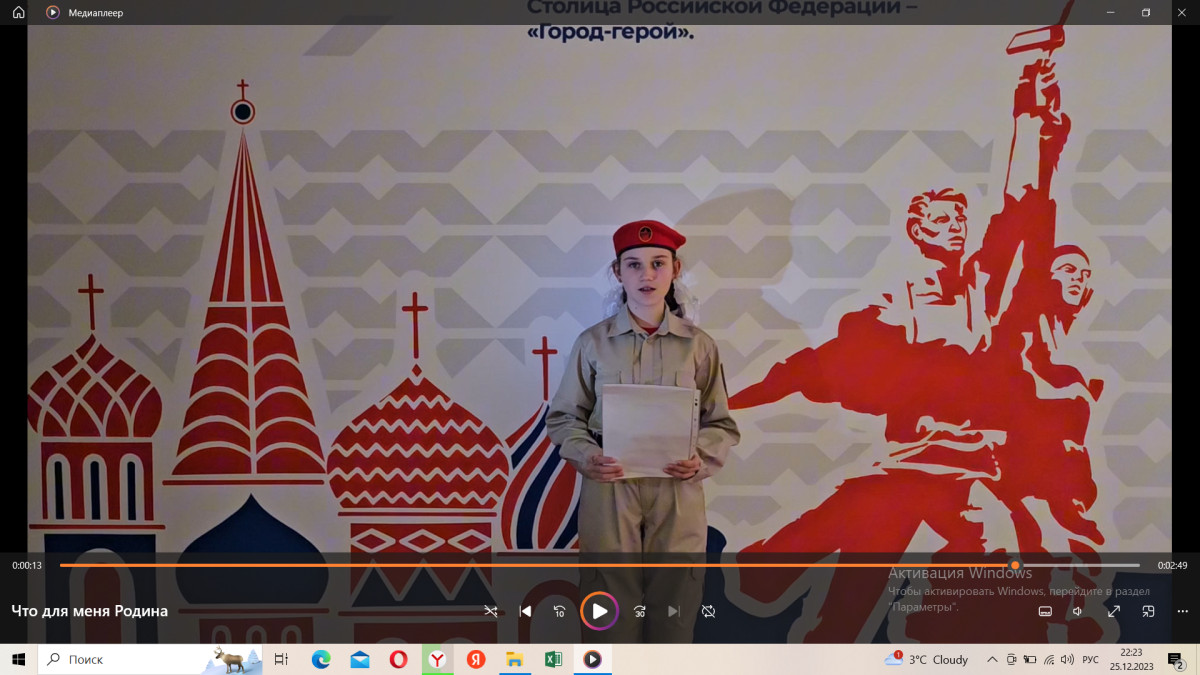Open the Mail app from taskbar
Screen dimensions: 1200x675
coord(360,660)
